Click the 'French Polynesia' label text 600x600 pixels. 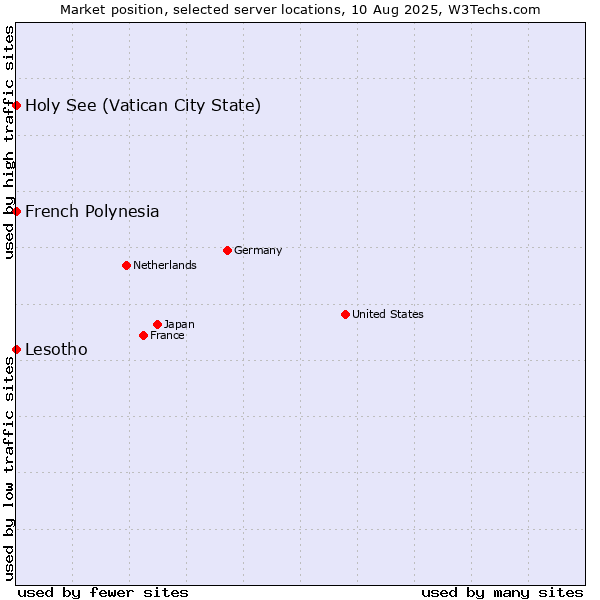point(92,212)
